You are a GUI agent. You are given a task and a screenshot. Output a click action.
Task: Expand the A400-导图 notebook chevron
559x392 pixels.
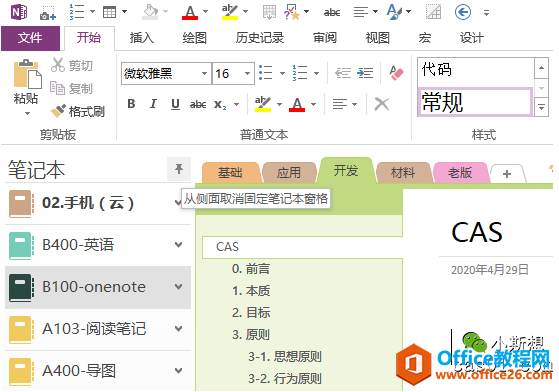179,371
